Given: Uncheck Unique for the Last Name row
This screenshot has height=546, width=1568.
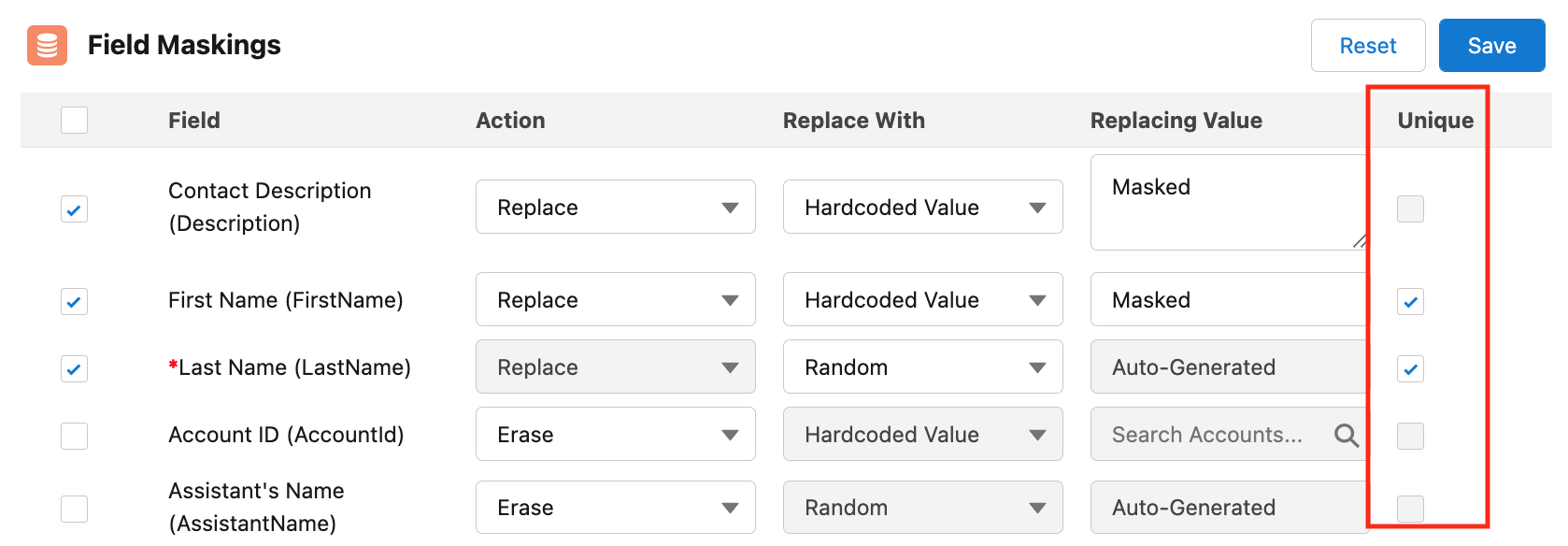Looking at the screenshot, I should (1410, 368).
